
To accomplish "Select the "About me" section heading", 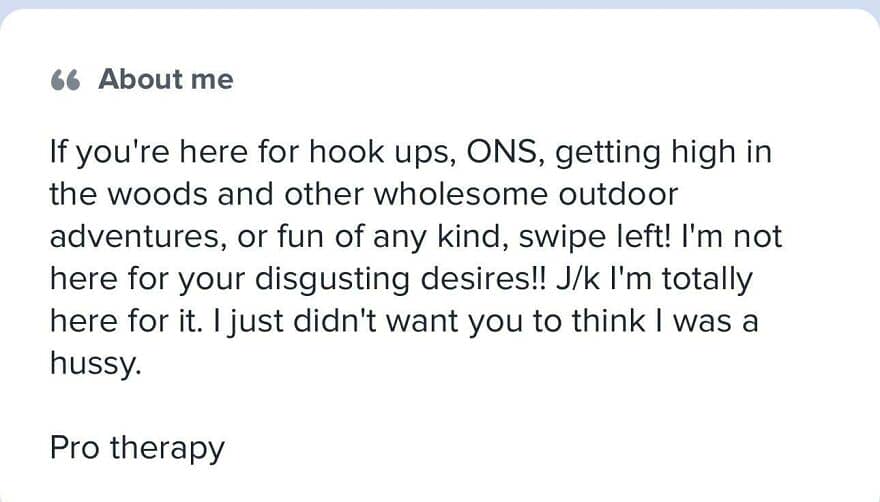I will coord(165,79).
